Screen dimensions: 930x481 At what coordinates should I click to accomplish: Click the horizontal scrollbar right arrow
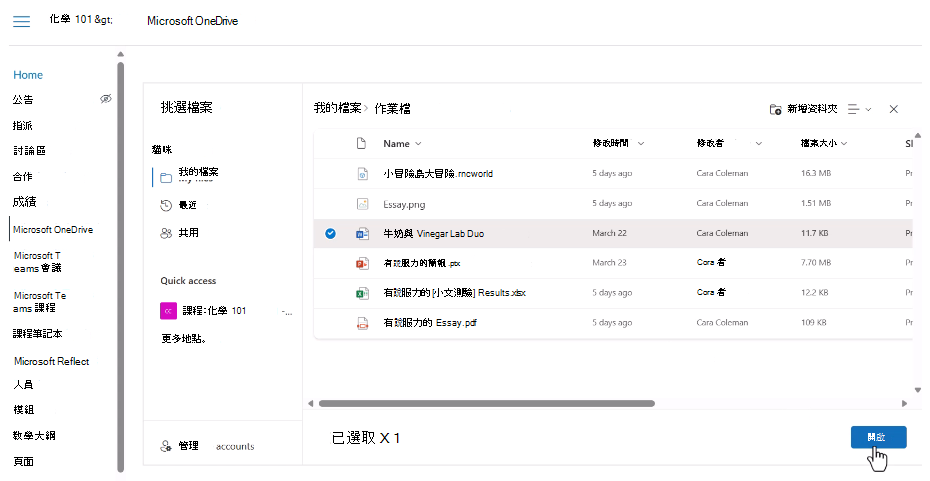(x=904, y=403)
